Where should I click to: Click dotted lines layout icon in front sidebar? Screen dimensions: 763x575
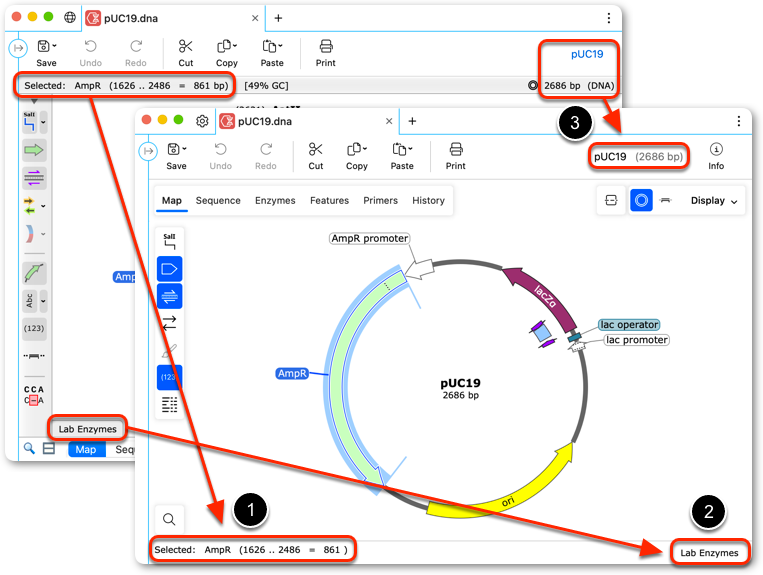point(169,404)
